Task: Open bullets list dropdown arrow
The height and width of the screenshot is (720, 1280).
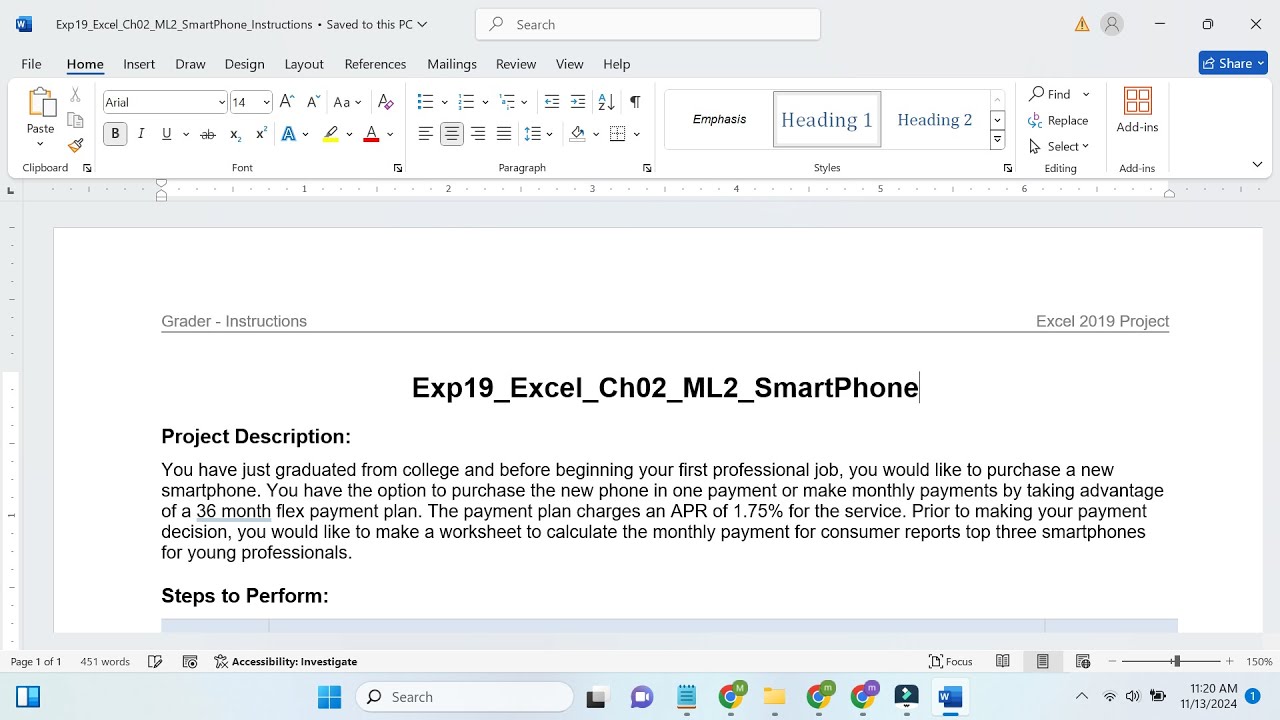Action: pyautogui.click(x=445, y=102)
